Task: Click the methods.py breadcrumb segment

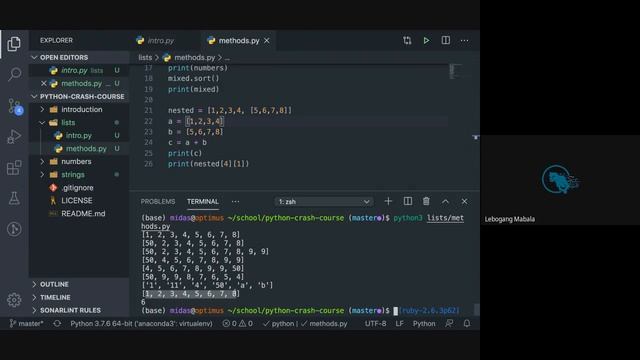Action: [194, 58]
